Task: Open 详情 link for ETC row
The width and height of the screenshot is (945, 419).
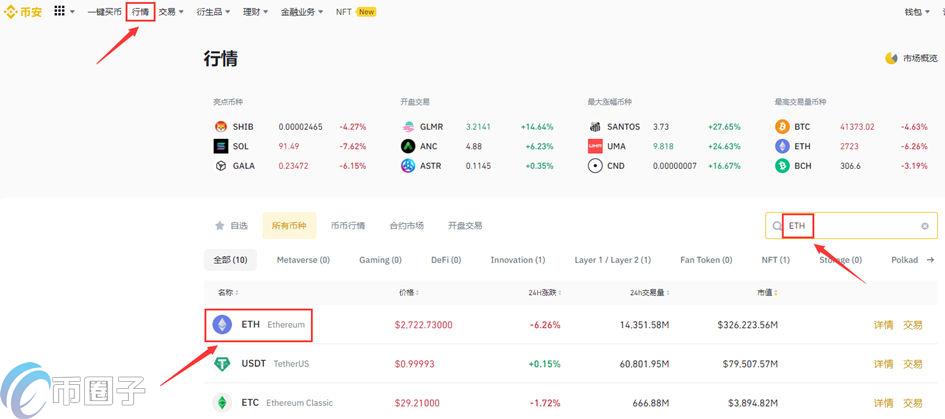Action: click(883, 403)
